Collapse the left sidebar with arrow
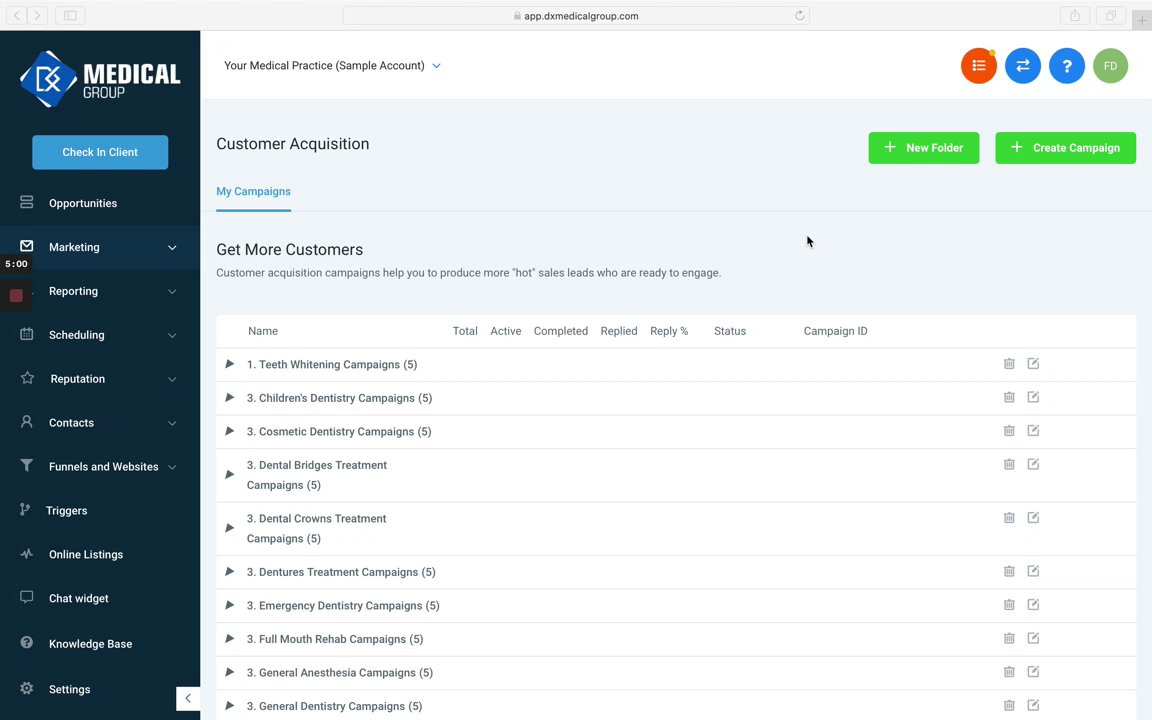Viewport: 1152px width, 720px height. click(188, 698)
